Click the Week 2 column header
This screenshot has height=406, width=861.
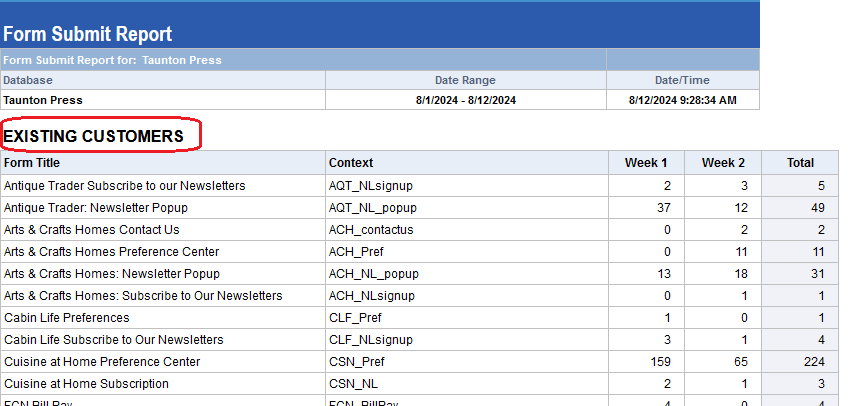coord(723,163)
